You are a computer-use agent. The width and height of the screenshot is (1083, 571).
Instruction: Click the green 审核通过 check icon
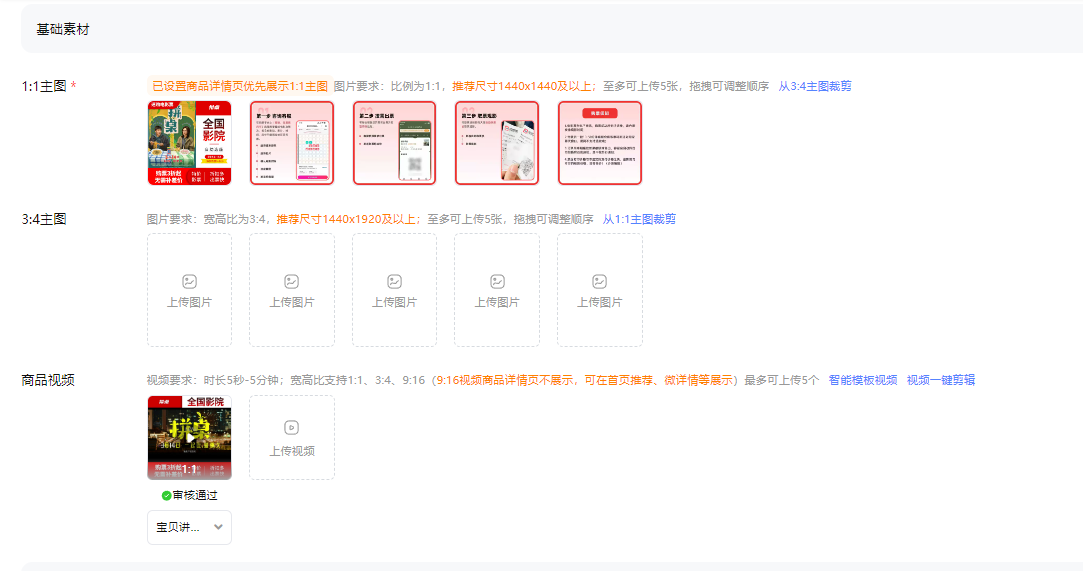pos(166,495)
